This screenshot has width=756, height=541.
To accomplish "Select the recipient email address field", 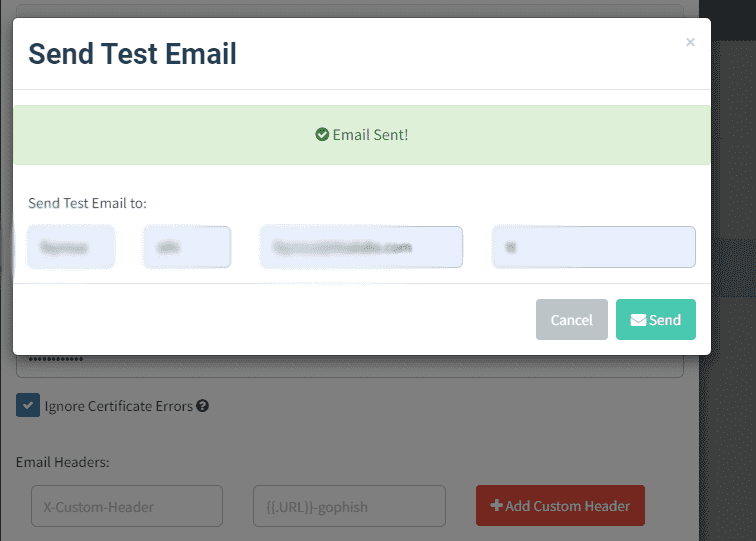I will 361,247.
